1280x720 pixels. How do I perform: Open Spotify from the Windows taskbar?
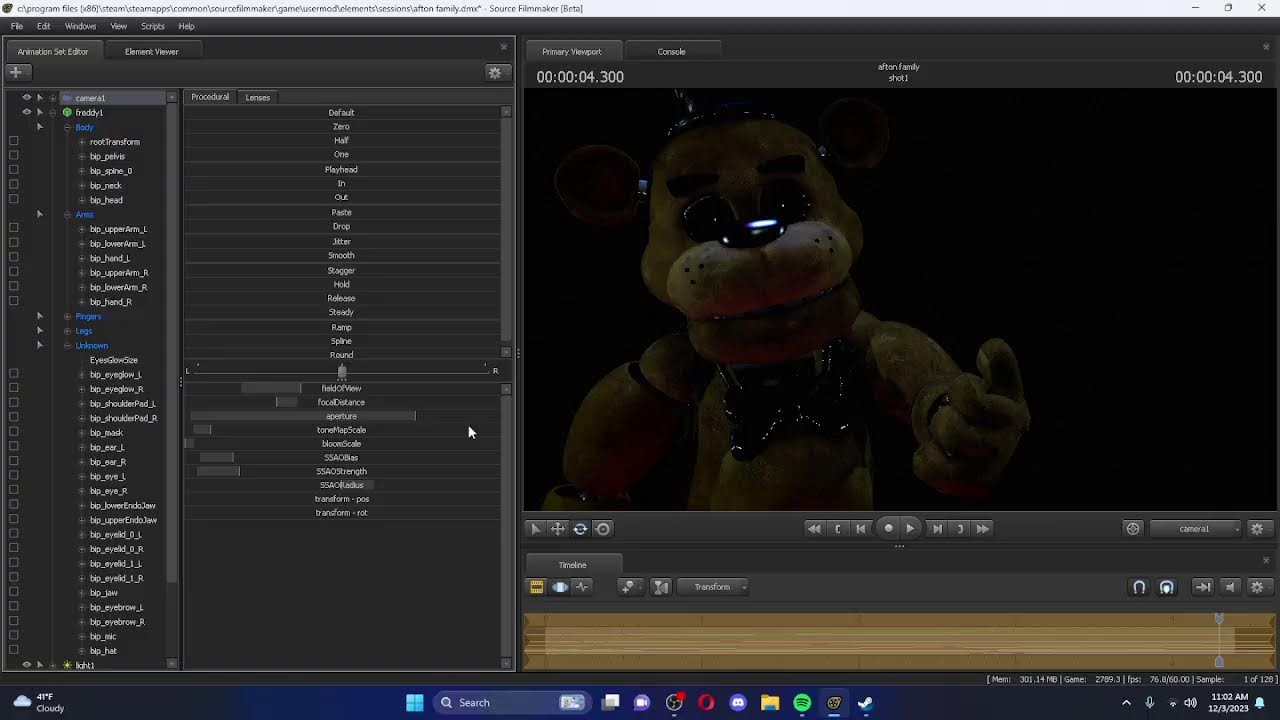802,703
